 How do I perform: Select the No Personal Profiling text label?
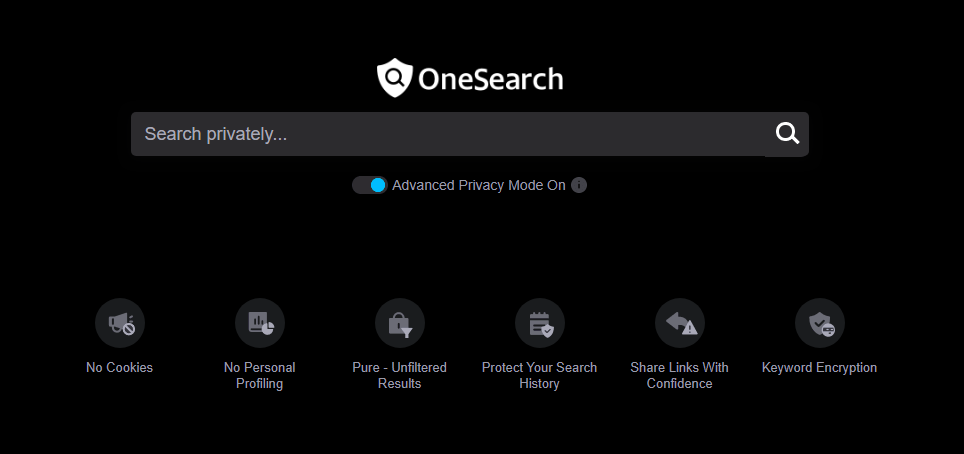pos(259,375)
